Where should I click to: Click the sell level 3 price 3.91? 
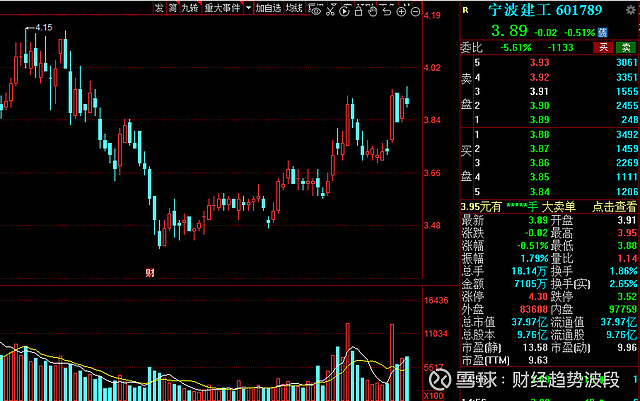540,91
